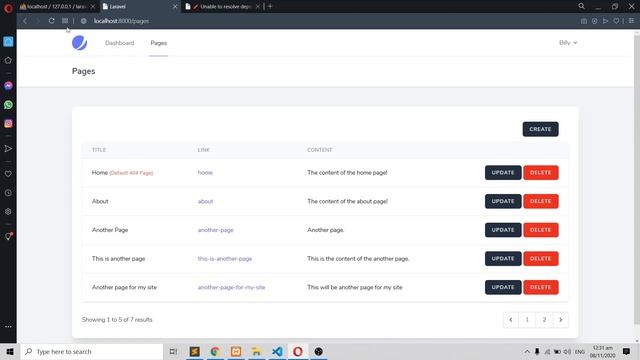Click the page vertical scrollbar
This screenshot has width=640, height=360.
[x=637, y=180]
